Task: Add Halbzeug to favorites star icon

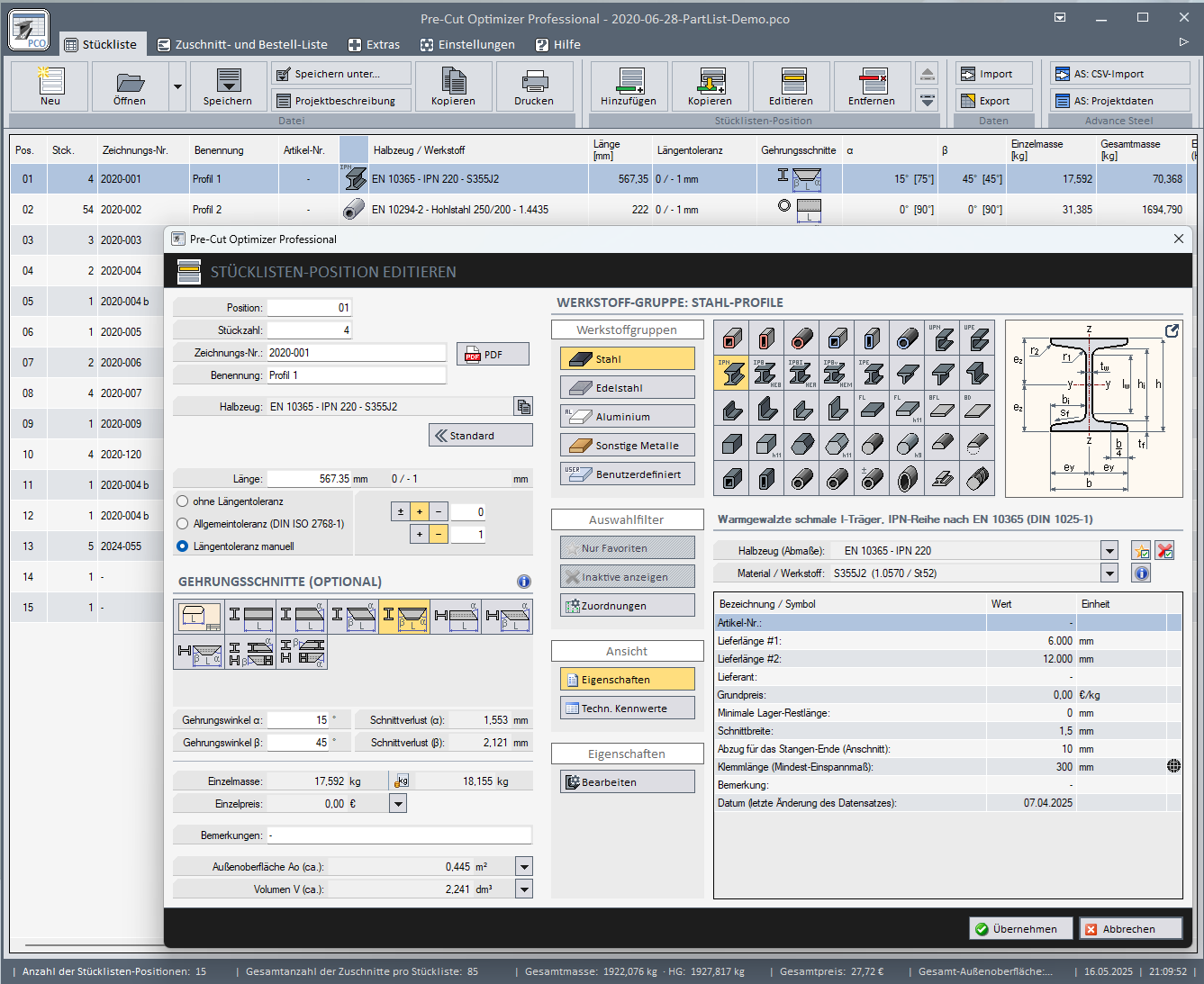Action: pos(1141,550)
